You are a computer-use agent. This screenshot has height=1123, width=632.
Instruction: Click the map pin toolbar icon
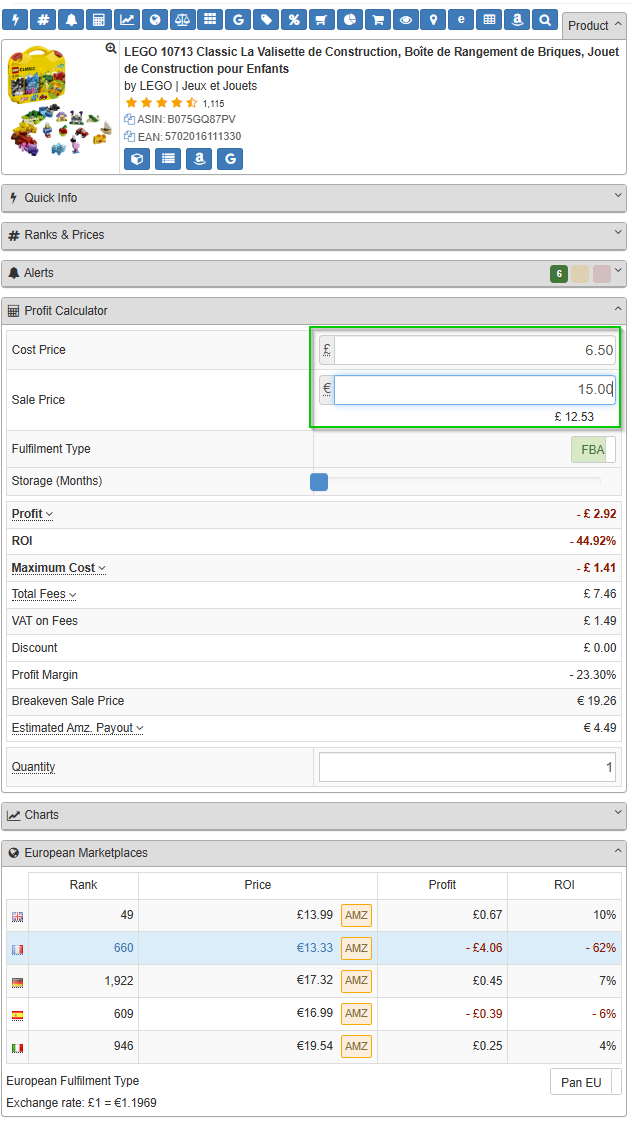point(434,19)
